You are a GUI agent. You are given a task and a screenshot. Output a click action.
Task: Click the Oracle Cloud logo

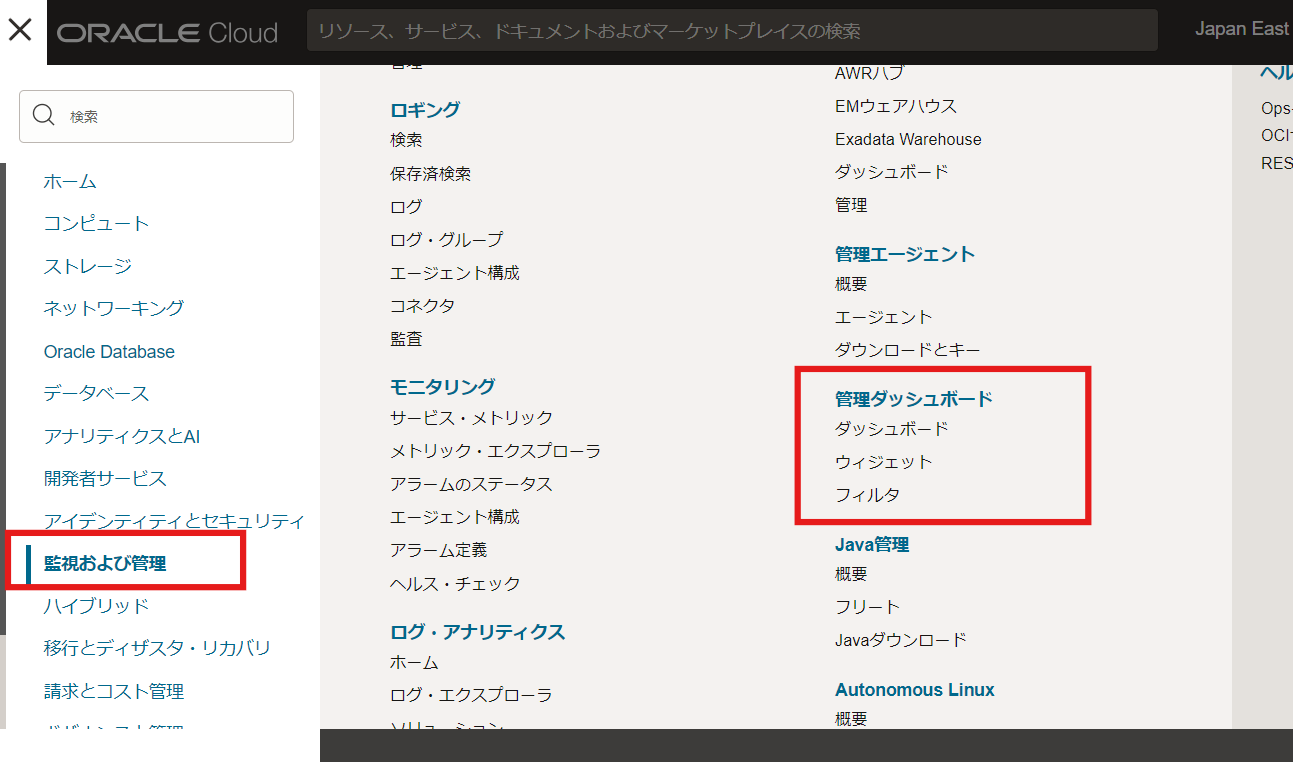pos(167,32)
